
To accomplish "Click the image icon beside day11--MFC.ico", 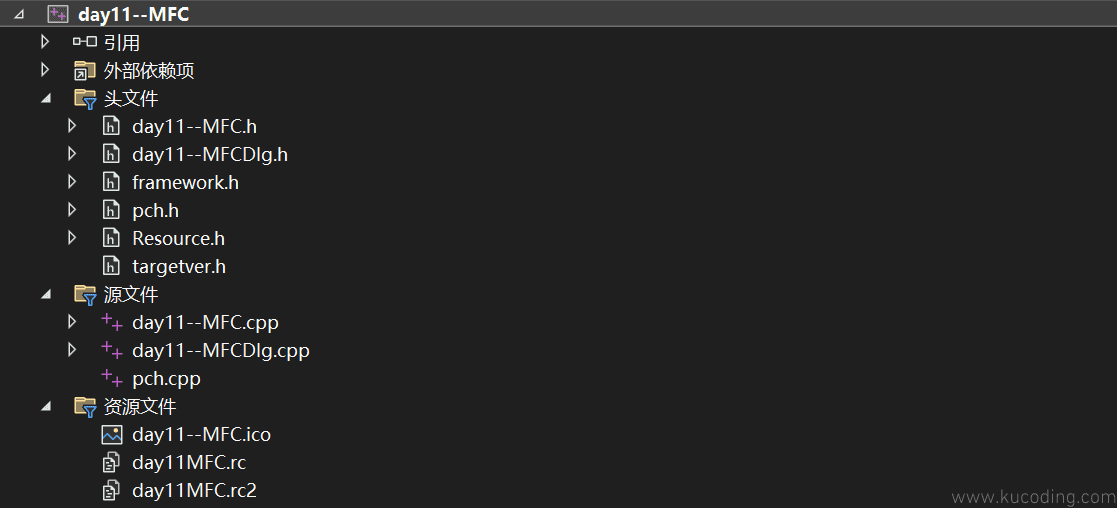I will coord(112,434).
